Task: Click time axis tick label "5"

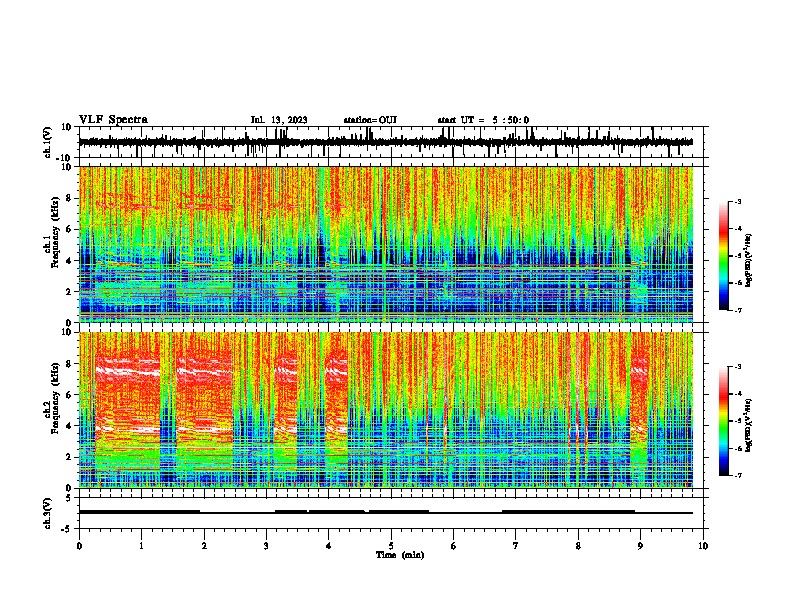Action: 391,546
